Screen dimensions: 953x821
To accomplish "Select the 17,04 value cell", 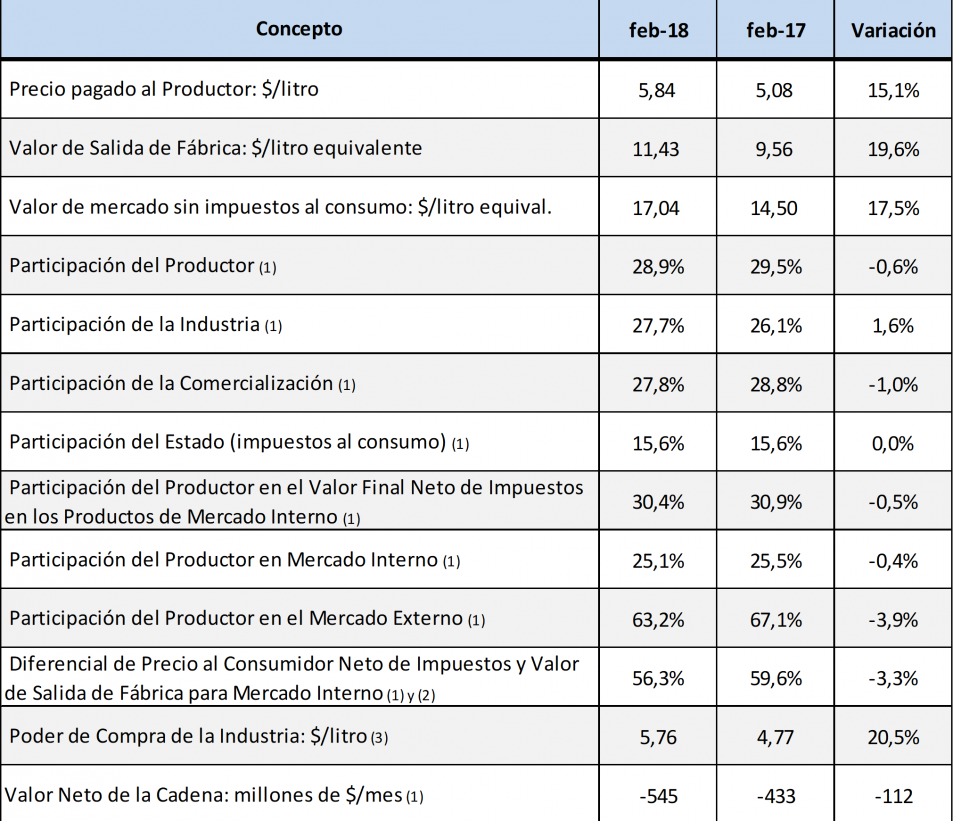I will point(658,207).
